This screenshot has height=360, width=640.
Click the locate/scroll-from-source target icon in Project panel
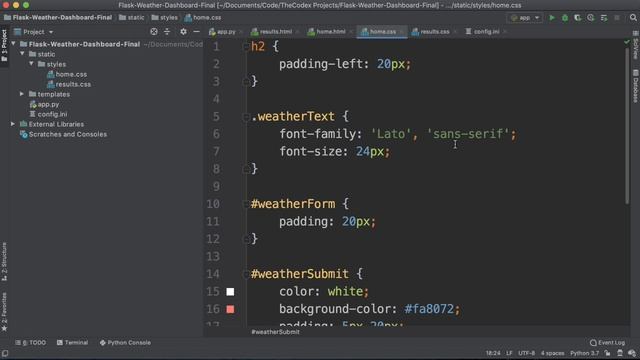tap(154, 32)
